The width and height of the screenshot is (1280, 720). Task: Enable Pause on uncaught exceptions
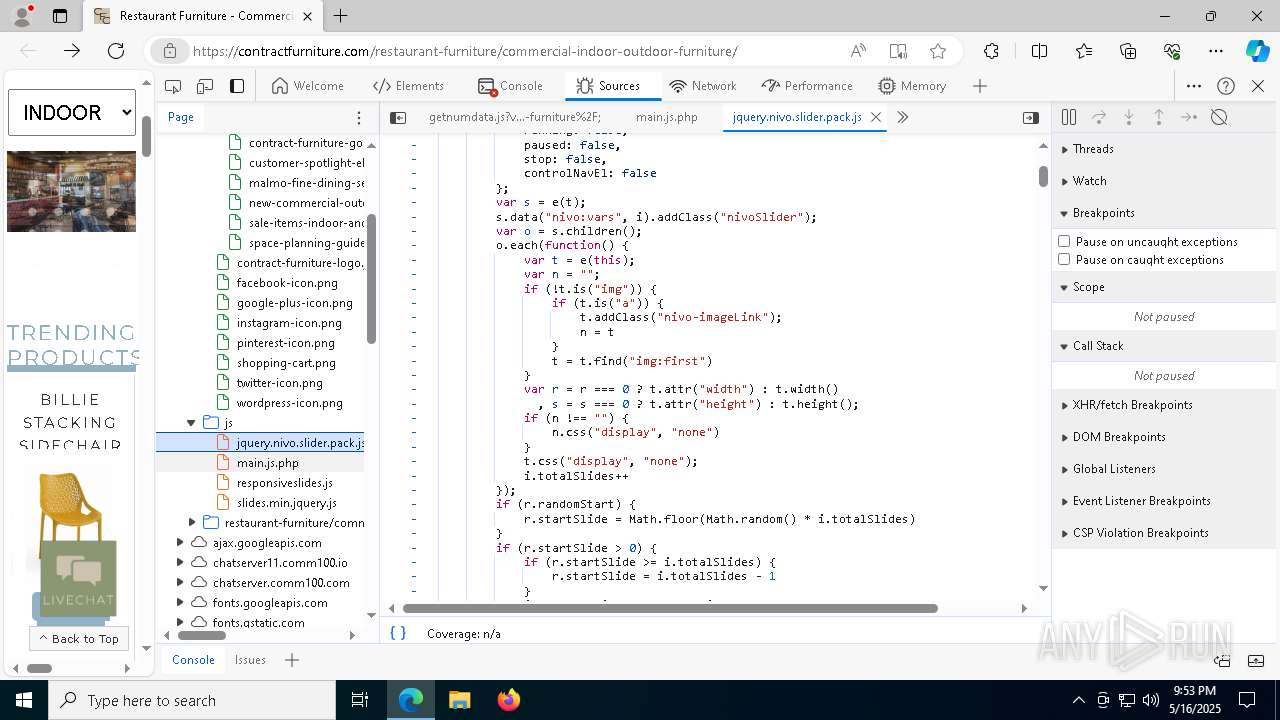click(1064, 241)
